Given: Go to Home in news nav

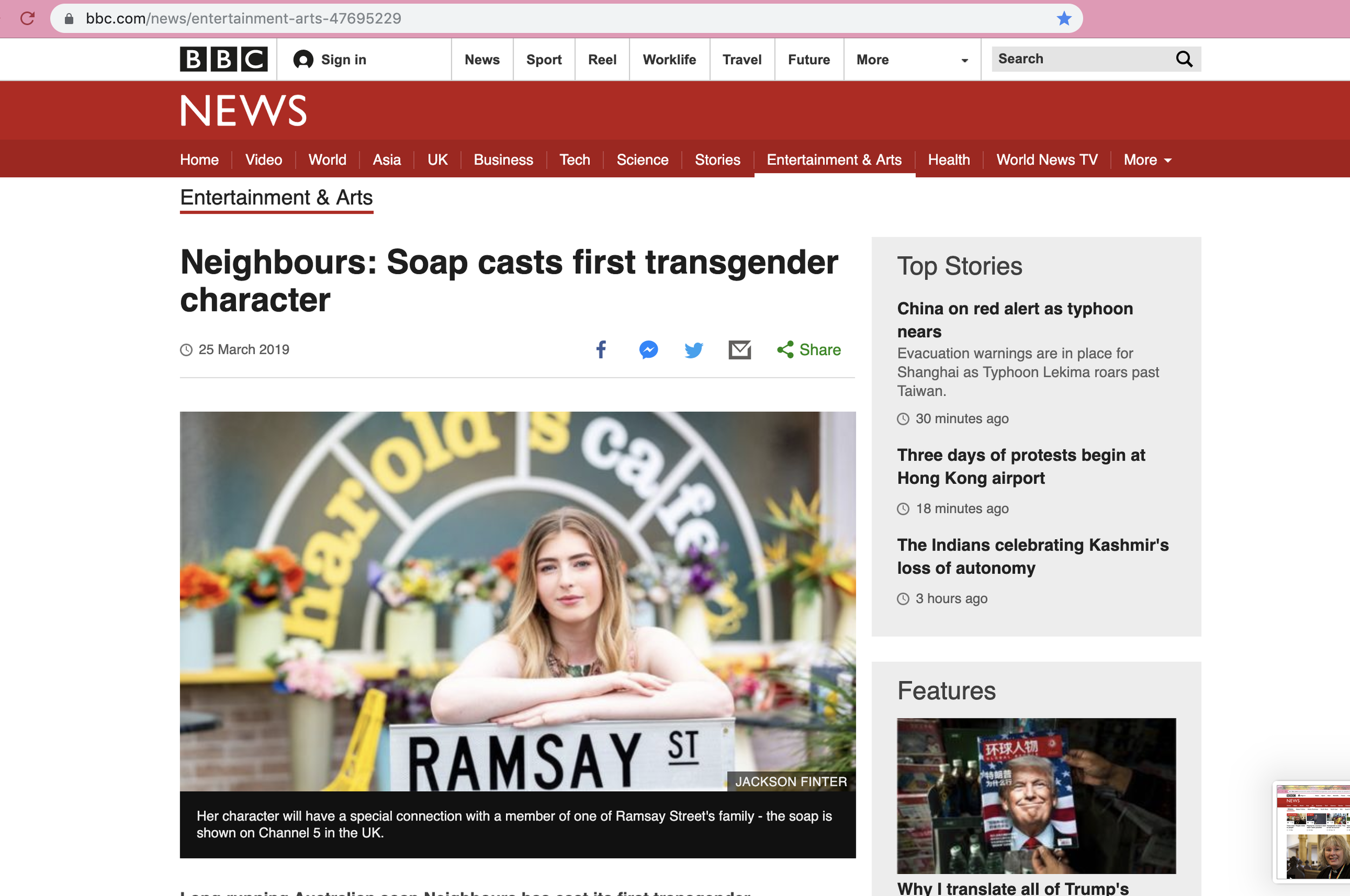Looking at the screenshot, I should point(199,160).
